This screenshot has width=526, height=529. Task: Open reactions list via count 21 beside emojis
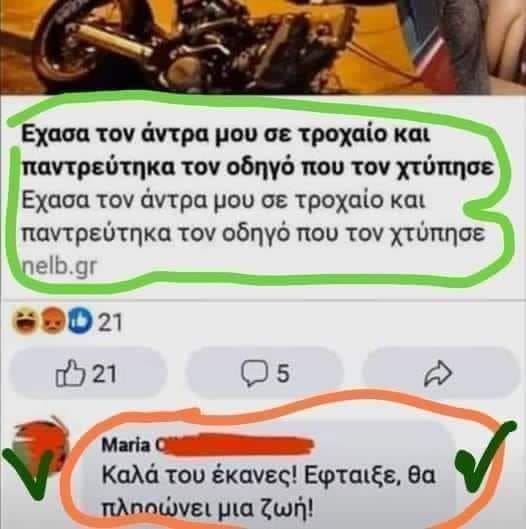pyautogui.click(x=110, y=323)
